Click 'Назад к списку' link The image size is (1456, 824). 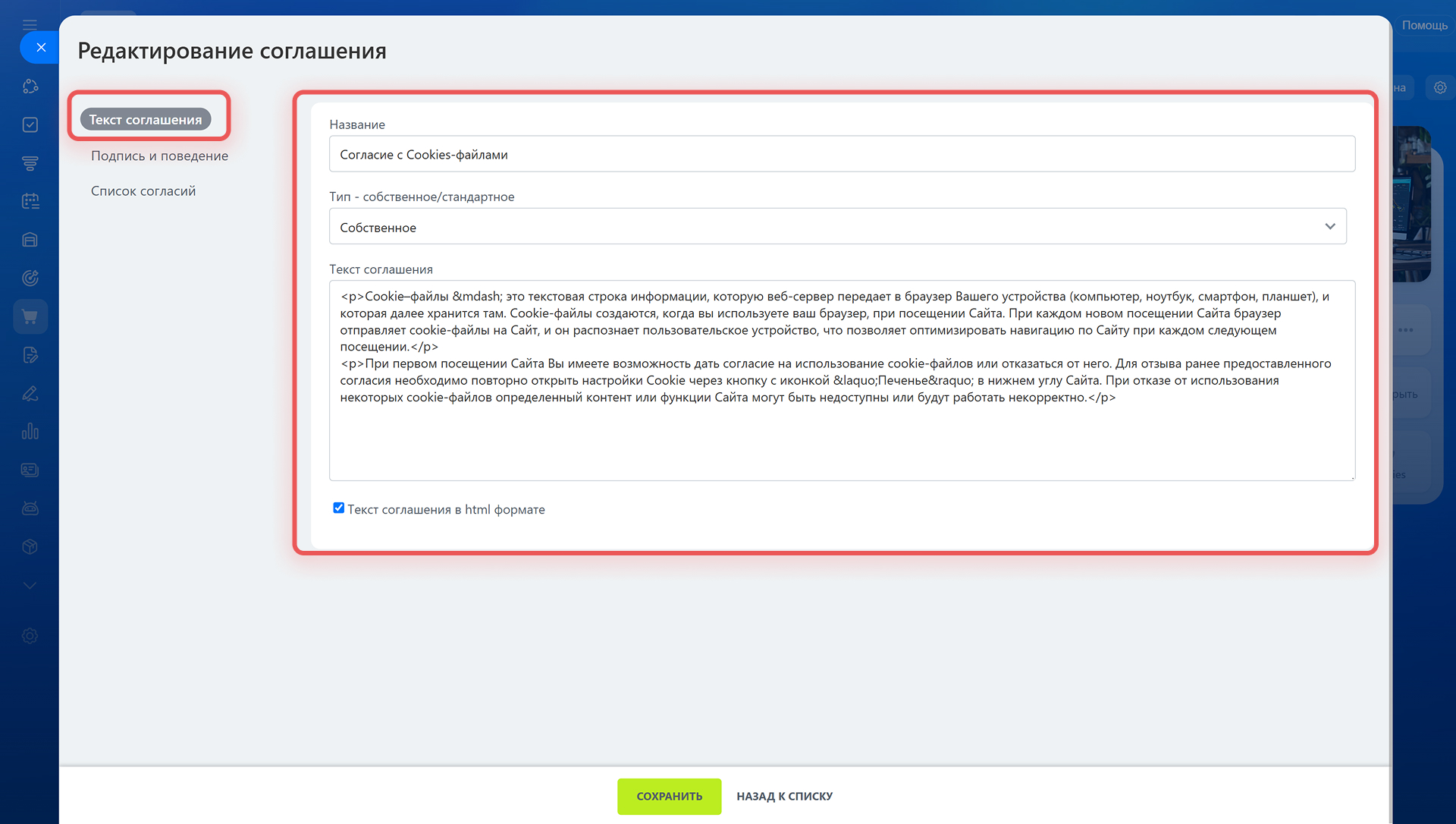coord(784,796)
